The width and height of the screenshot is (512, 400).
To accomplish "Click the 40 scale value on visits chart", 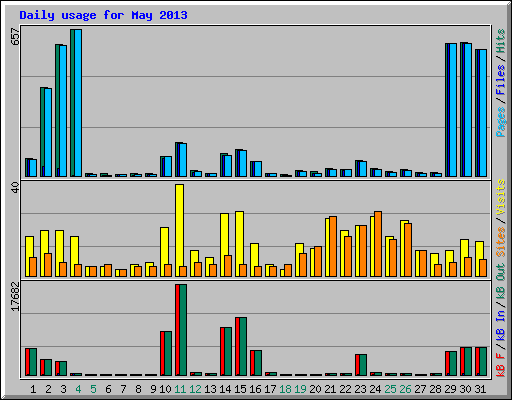I will tap(15, 187).
